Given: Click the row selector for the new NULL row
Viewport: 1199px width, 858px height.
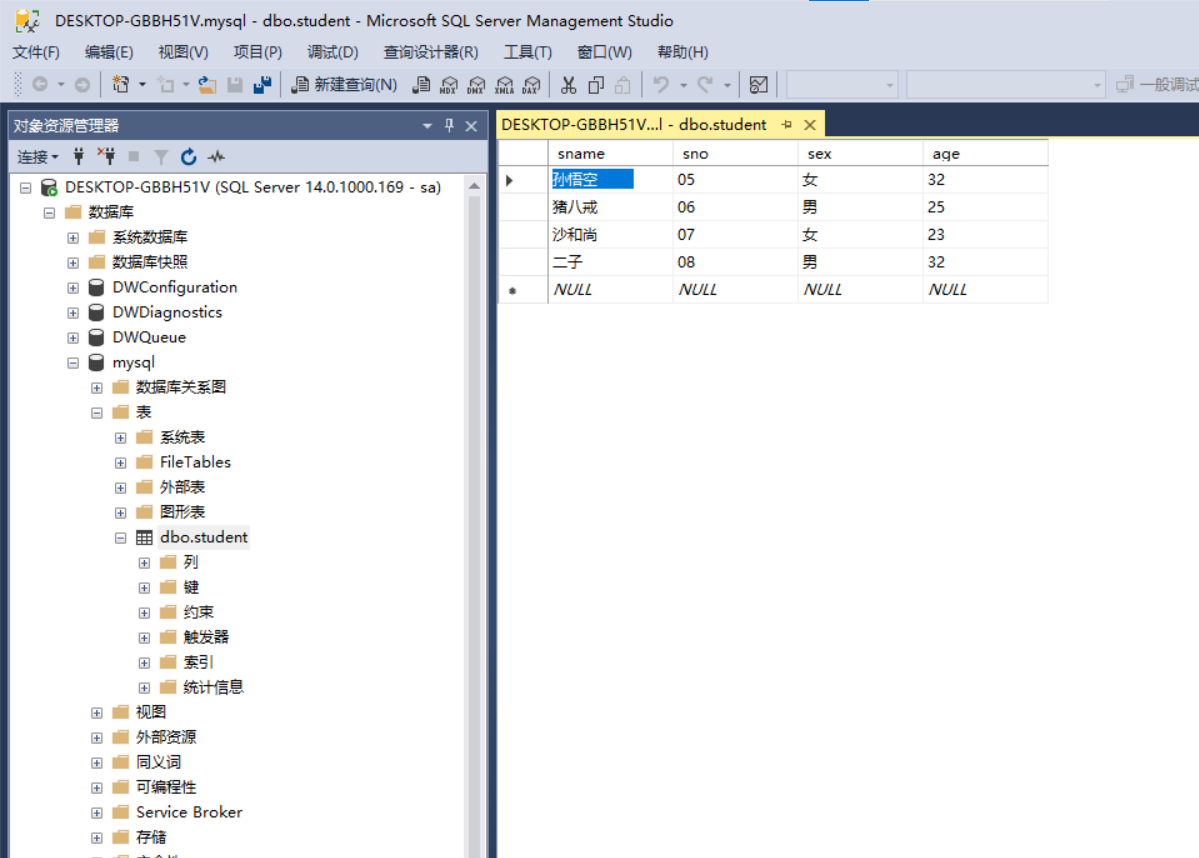Looking at the screenshot, I should 523,290.
